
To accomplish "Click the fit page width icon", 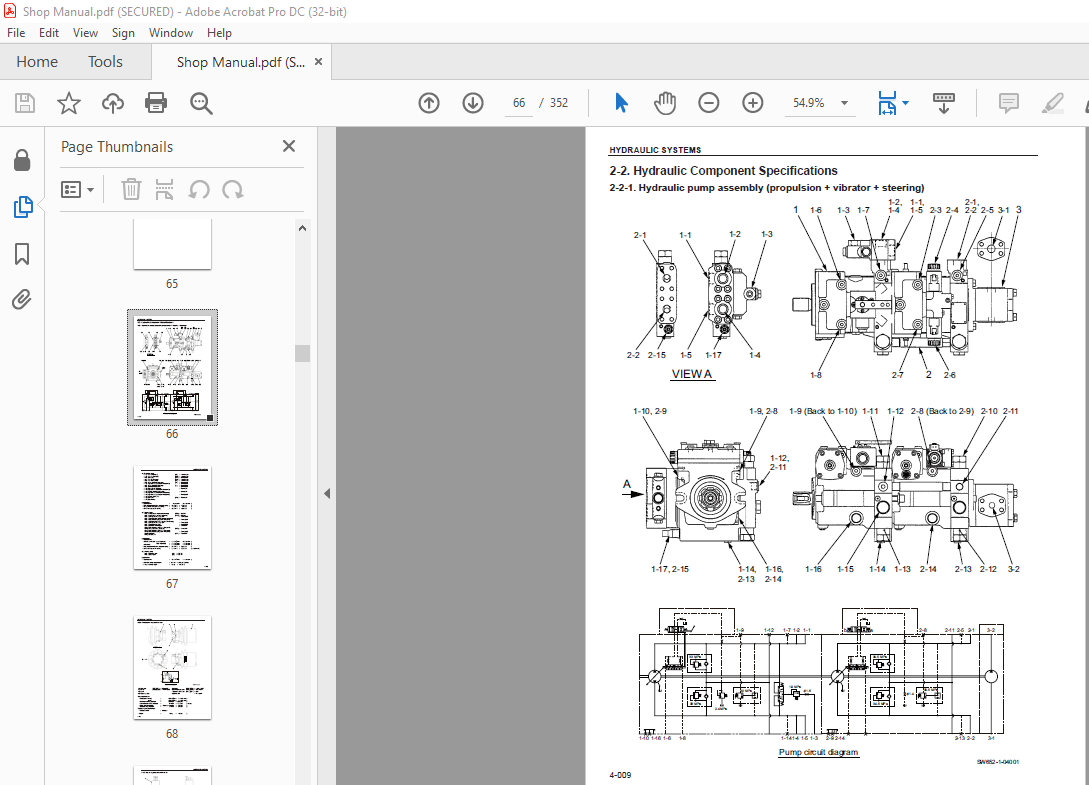I will coord(887,103).
